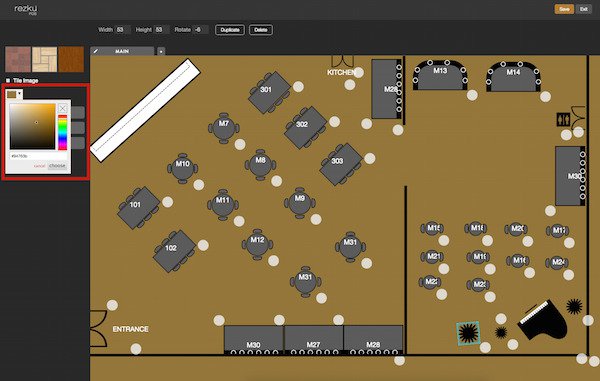600x381 pixels.
Task: Click the Height input field
Action: point(161,30)
